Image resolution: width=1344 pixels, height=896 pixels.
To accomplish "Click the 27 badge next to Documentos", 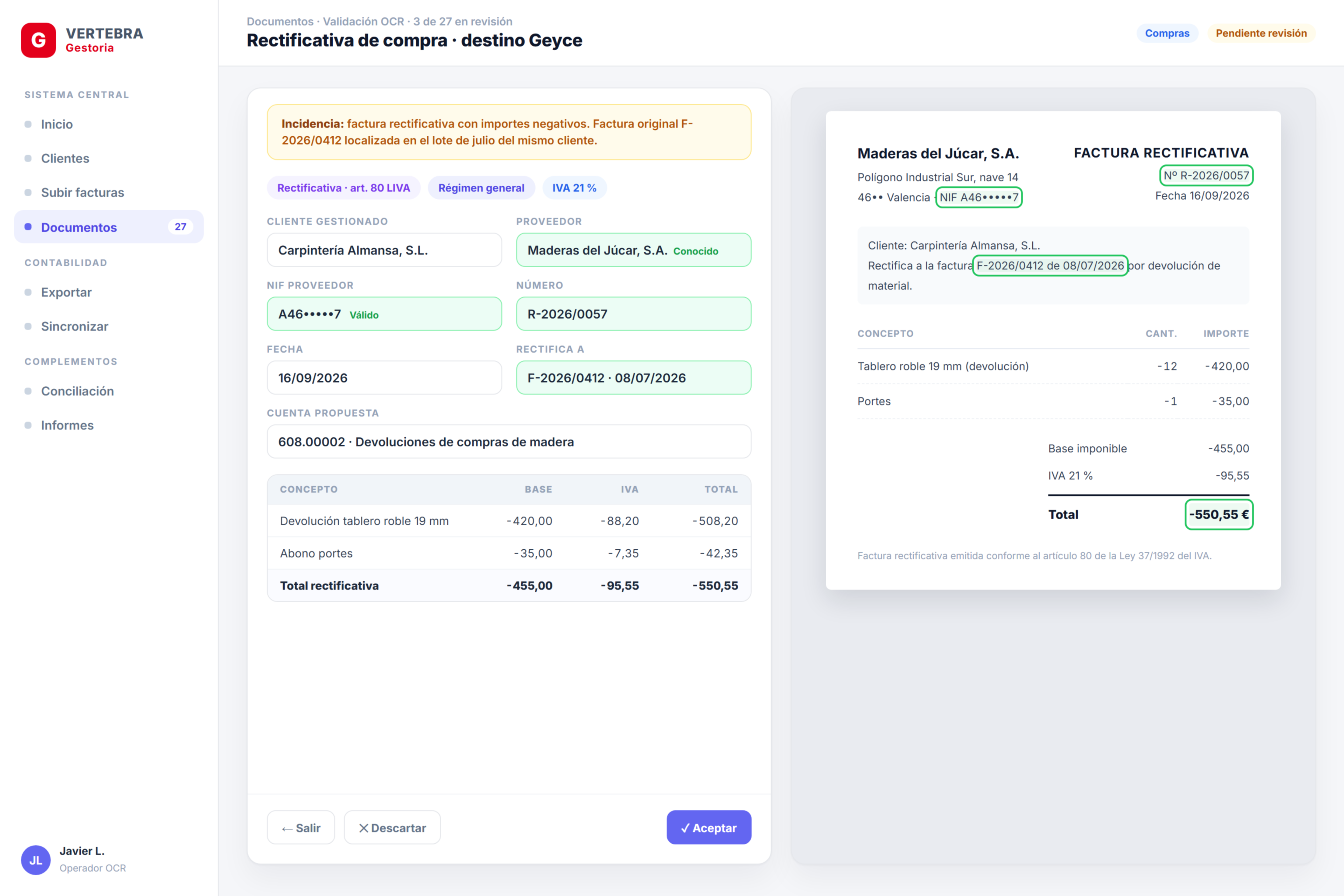I will pos(181,227).
